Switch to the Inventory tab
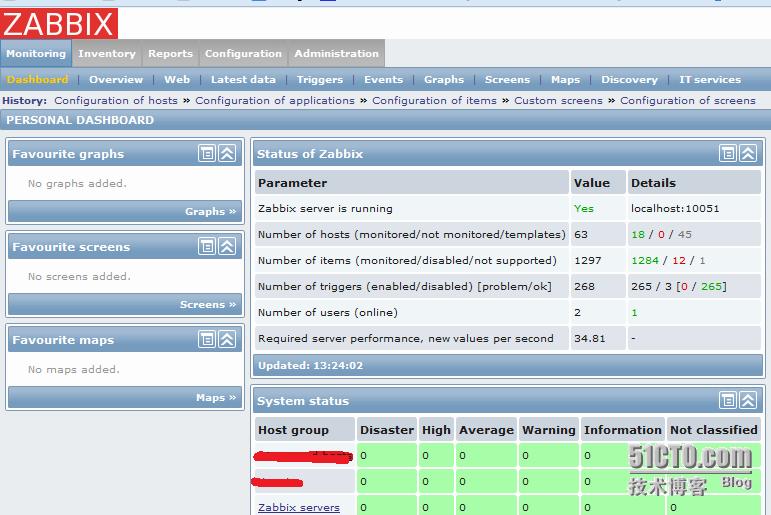The height and width of the screenshot is (515, 771). (107, 53)
